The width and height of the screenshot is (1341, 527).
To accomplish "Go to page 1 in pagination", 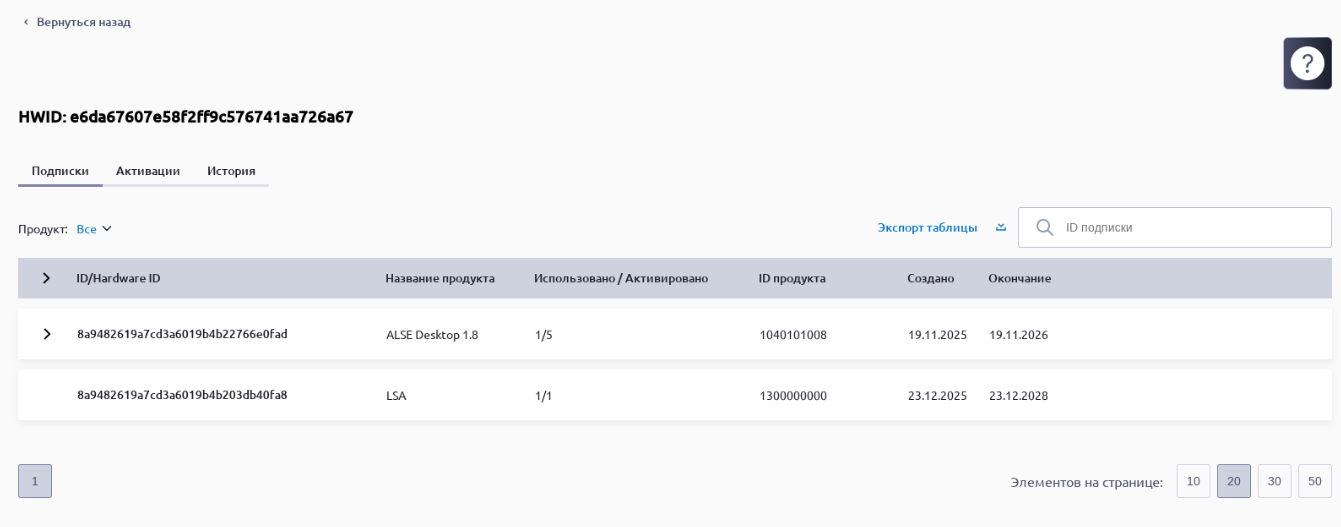I will pyautogui.click(x=35, y=481).
